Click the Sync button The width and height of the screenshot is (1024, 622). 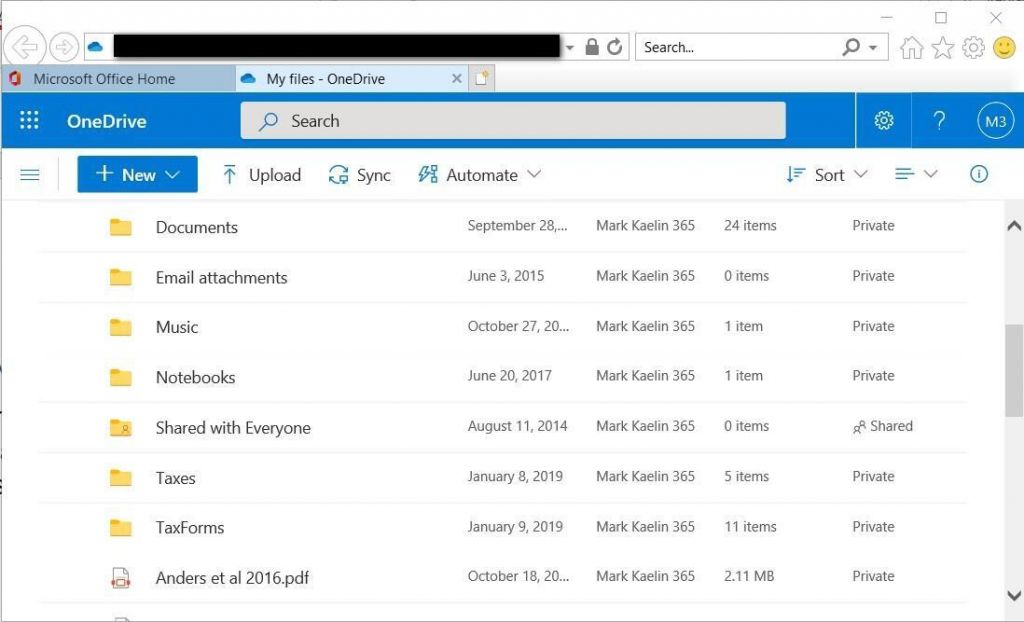(x=360, y=175)
